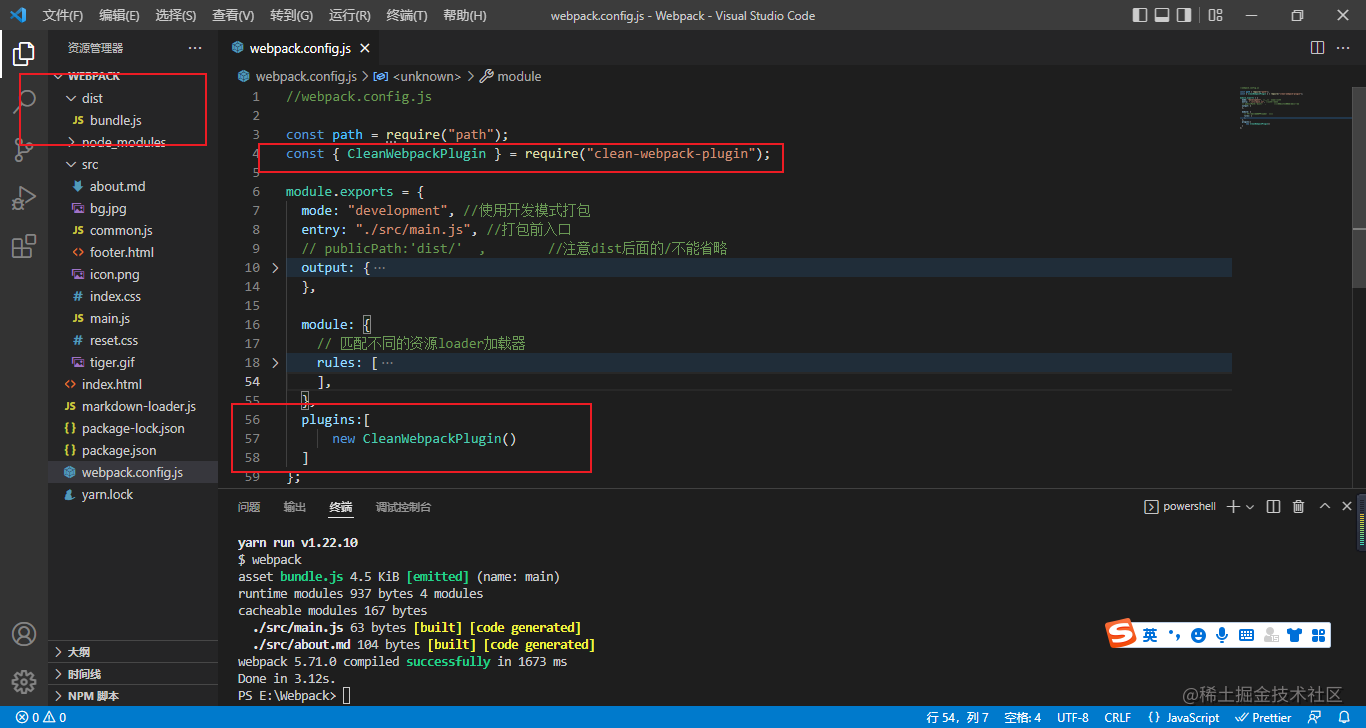Click 空格: 4 indentation setting
This screenshot has height=728, width=1366.
(1022, 717)
